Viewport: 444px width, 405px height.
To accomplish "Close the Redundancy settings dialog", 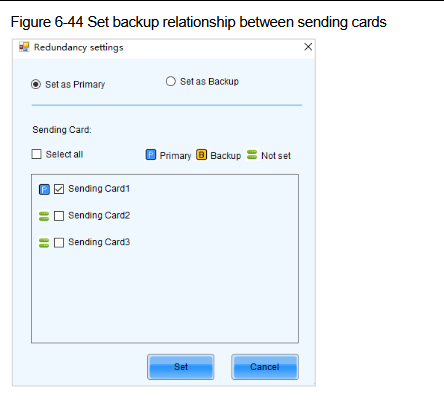I will [x=308, y=47].
